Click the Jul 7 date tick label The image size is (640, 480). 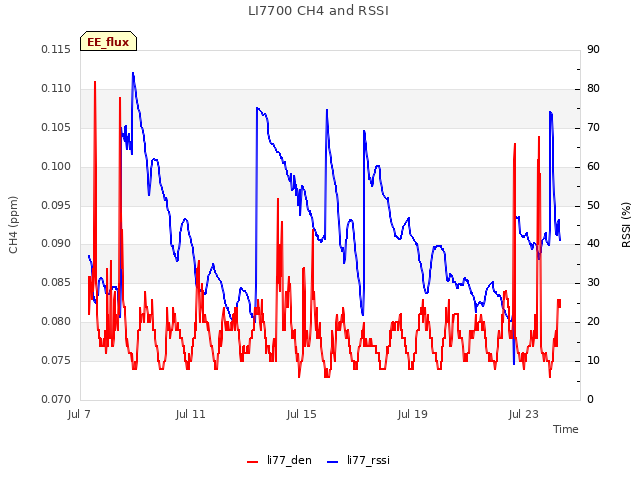pos(79,414)
